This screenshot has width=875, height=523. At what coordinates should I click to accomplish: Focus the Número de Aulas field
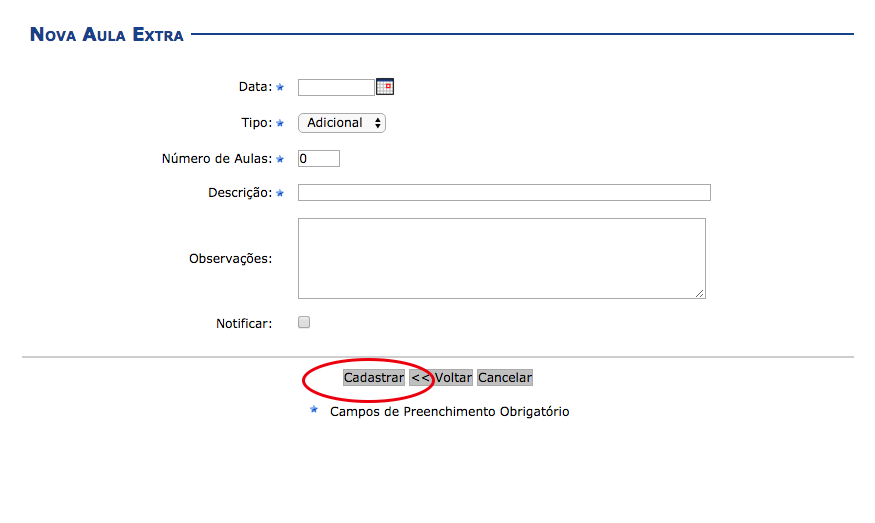click(x=319, y=158)
